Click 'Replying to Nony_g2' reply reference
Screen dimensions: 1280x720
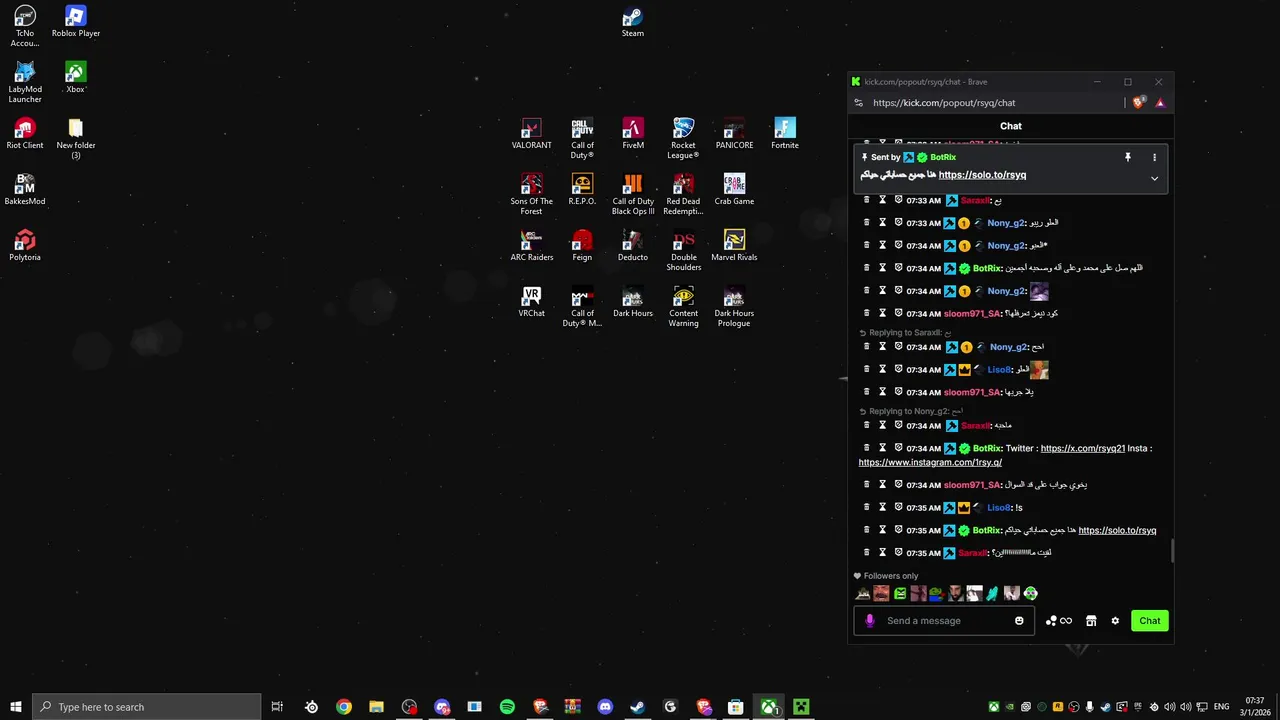tap(911, 411)
